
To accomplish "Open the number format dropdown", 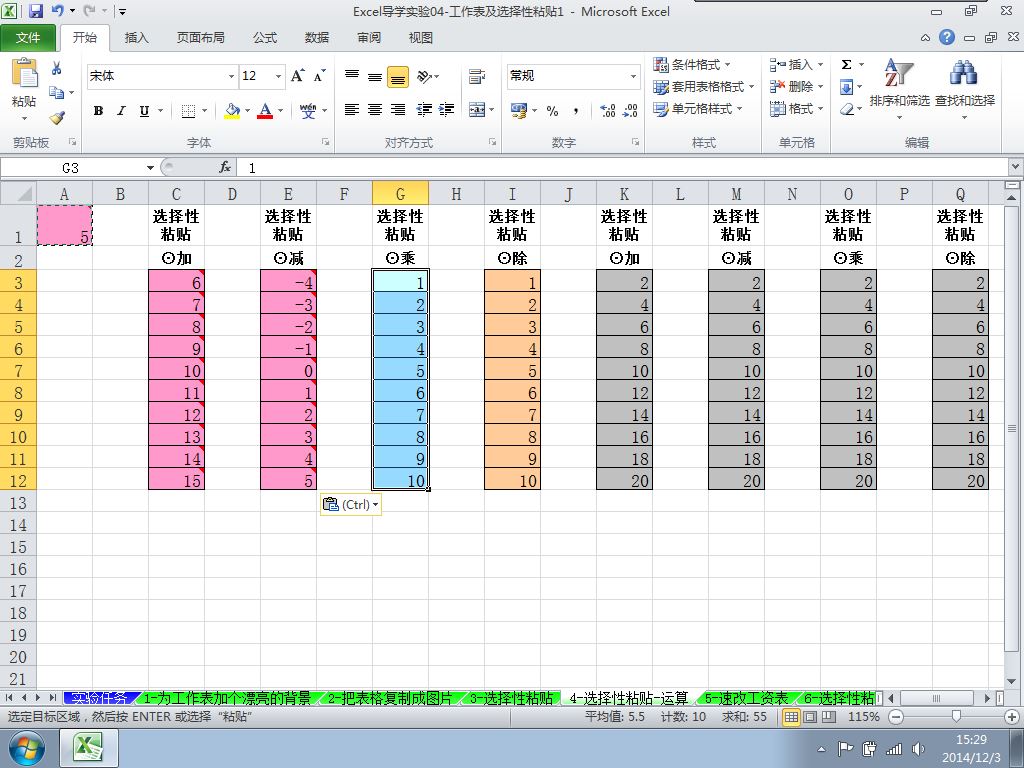I will (x=633, y=76).
